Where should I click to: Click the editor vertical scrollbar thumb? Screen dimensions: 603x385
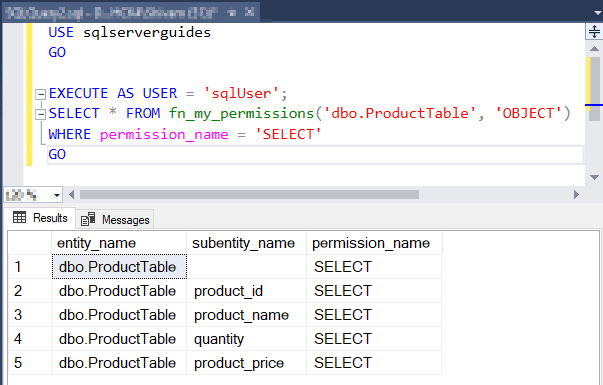point(595,88)
